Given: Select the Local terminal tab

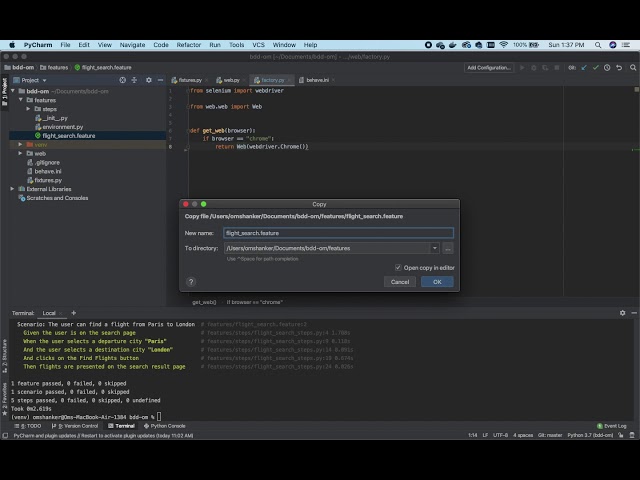Looking at the screenshot, I should (49, 313).
